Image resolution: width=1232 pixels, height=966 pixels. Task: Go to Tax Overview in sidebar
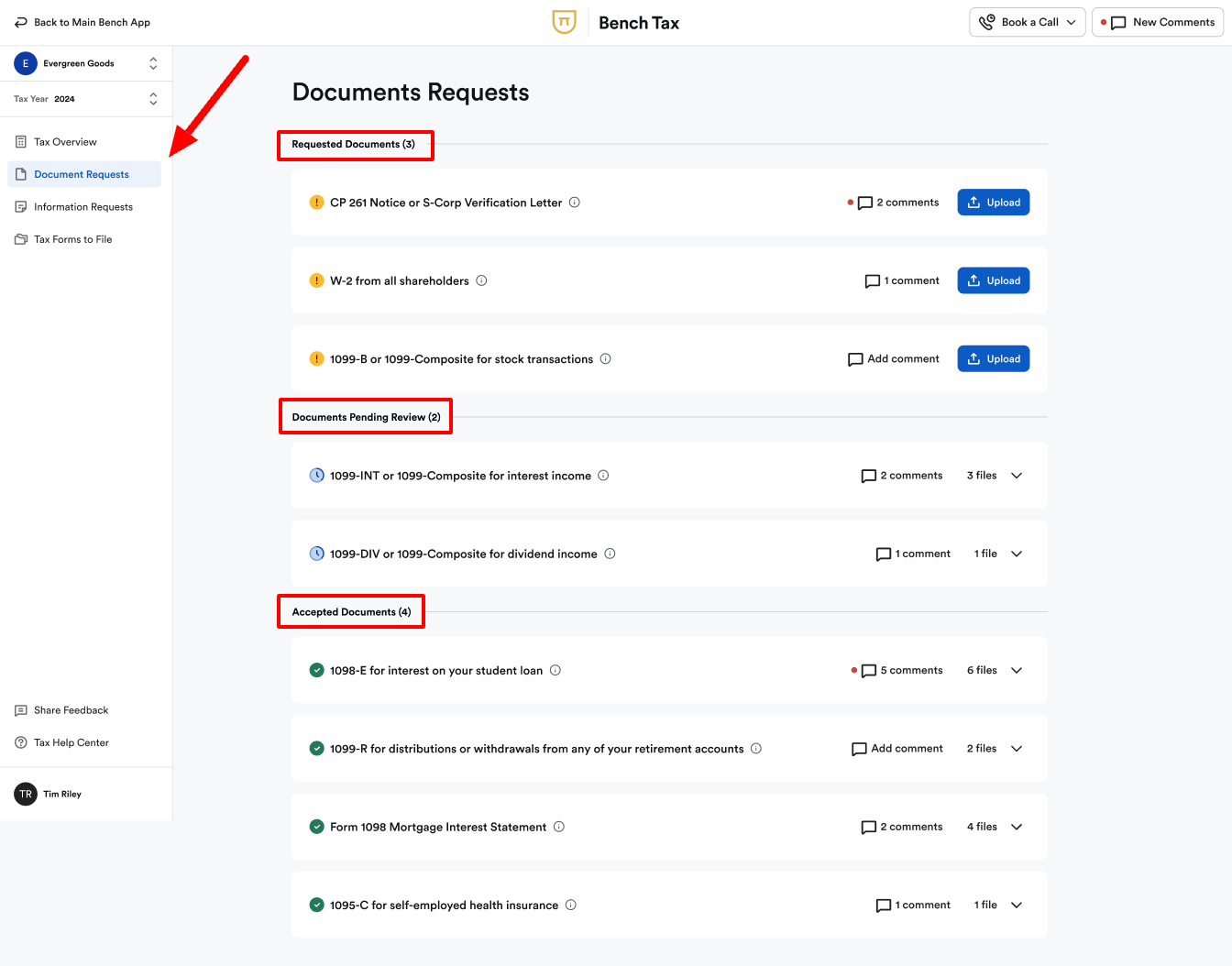click(x=84, y=142)
